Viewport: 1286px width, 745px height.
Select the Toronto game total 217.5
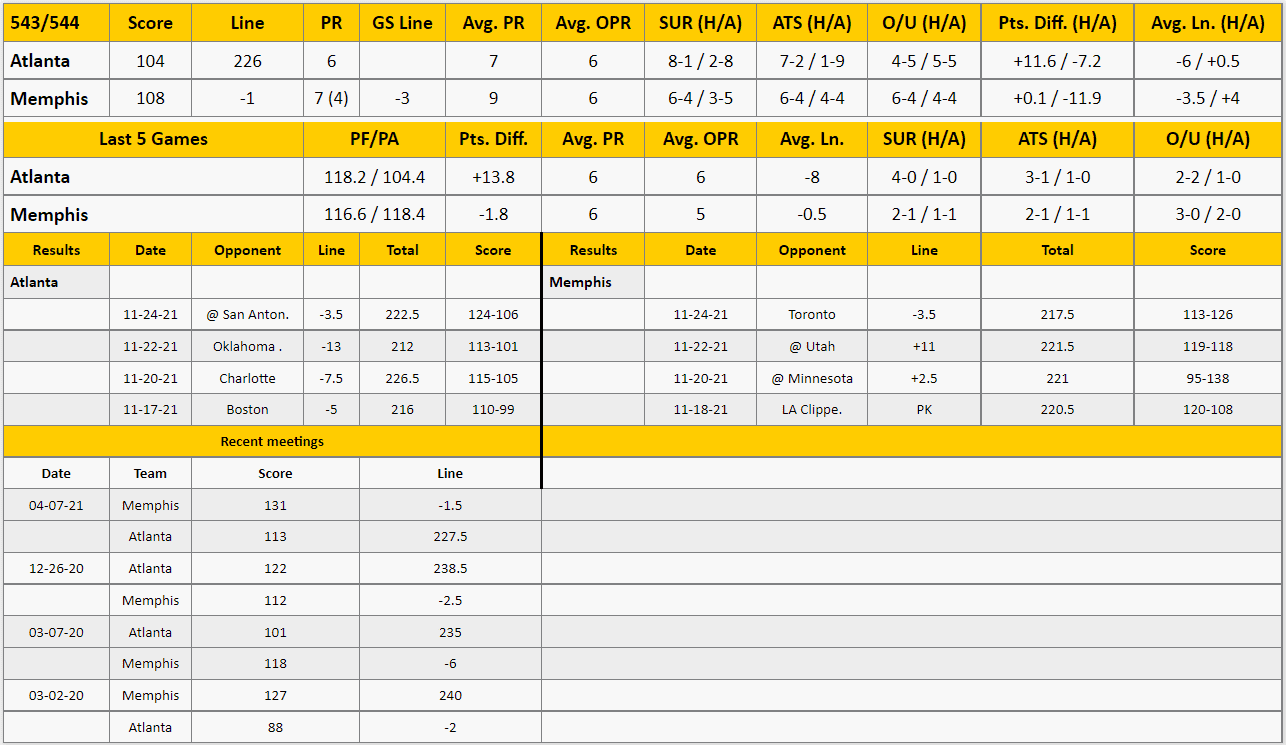click(1057, 314)
